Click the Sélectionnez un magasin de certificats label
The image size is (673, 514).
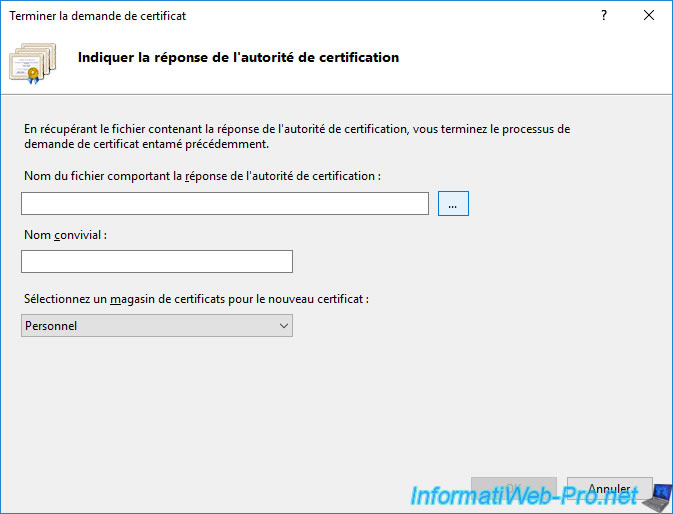(196, 299)
